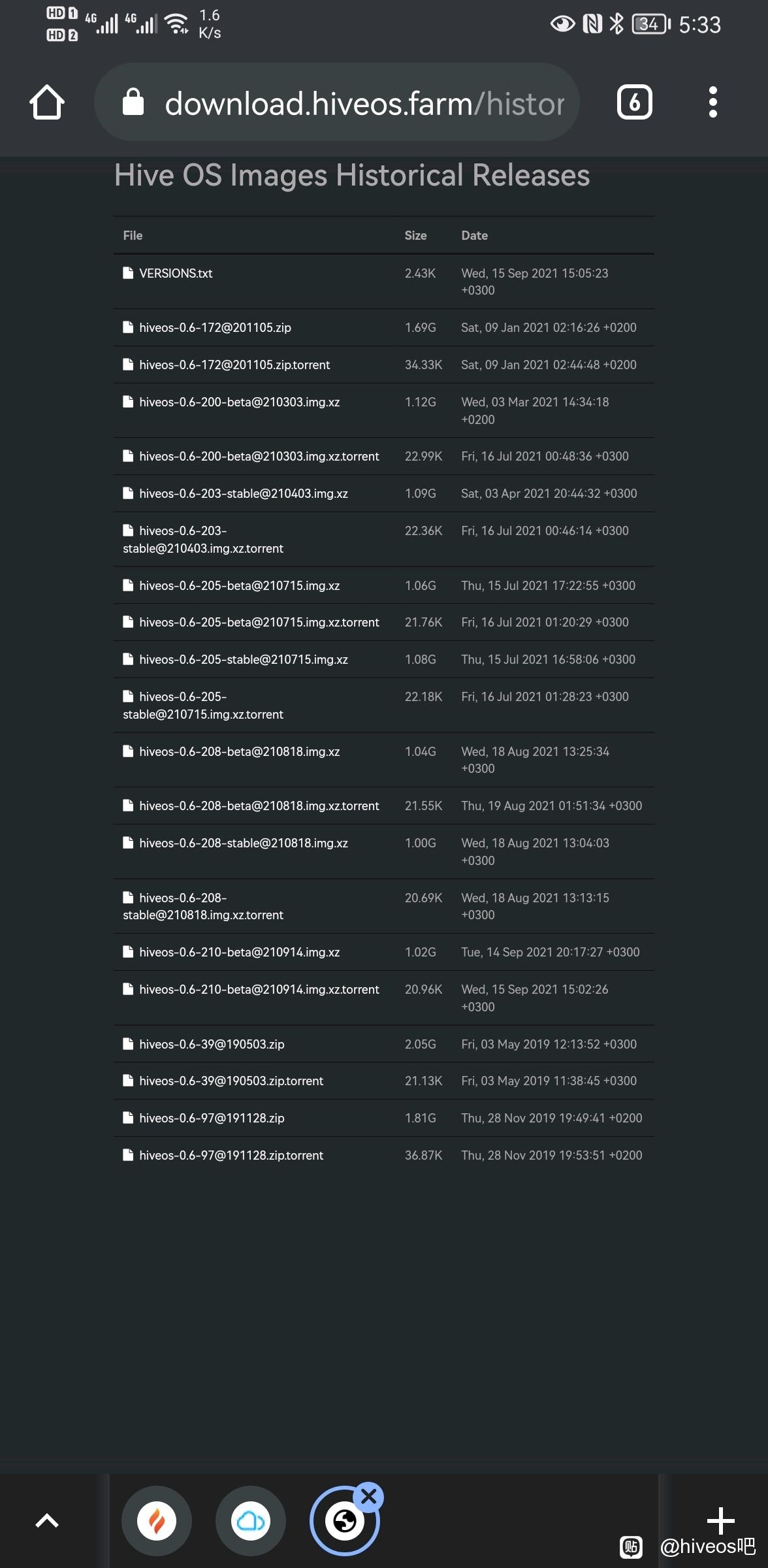
Task: Open the three-dot browser menu
Action: coord(712,103)
